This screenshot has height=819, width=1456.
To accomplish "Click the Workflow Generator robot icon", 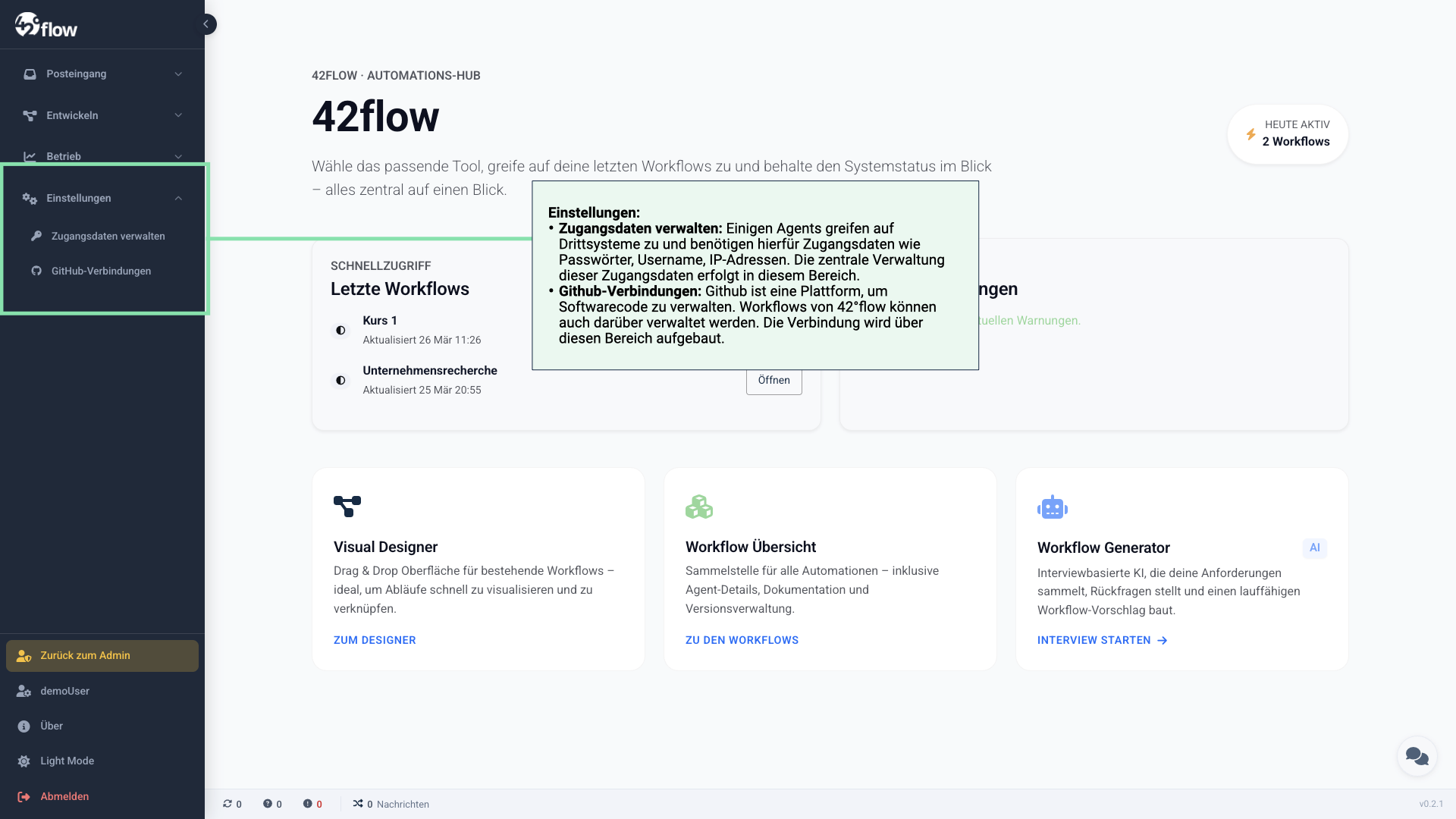I will coord(1052,507).
